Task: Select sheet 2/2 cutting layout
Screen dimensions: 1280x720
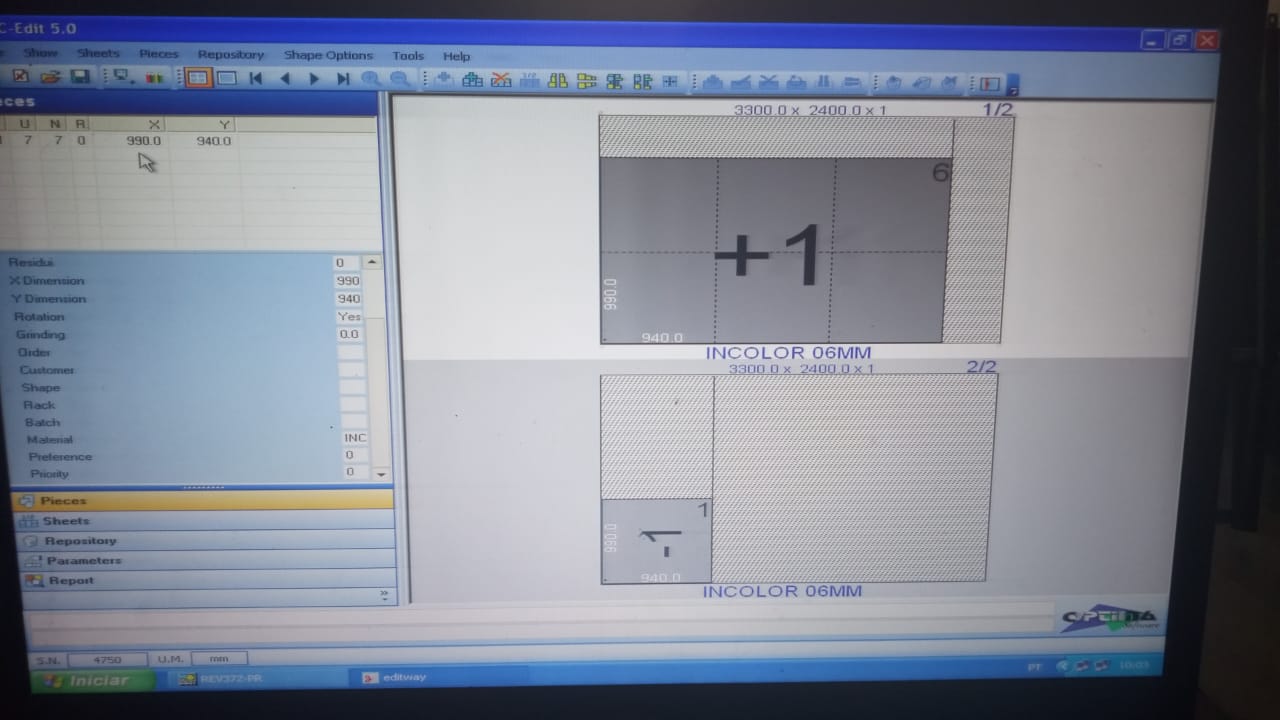Action: (798, 478)
